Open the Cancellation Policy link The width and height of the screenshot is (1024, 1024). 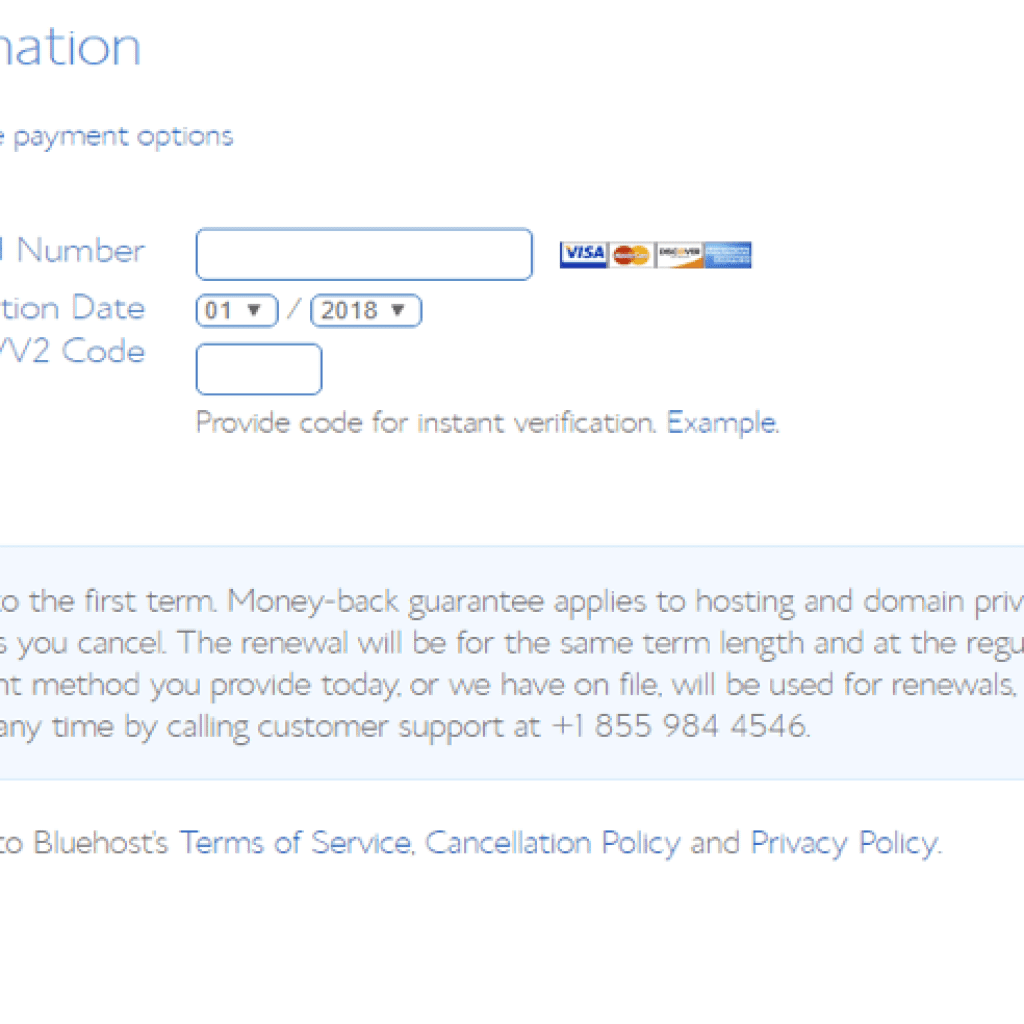pos(552,842)
